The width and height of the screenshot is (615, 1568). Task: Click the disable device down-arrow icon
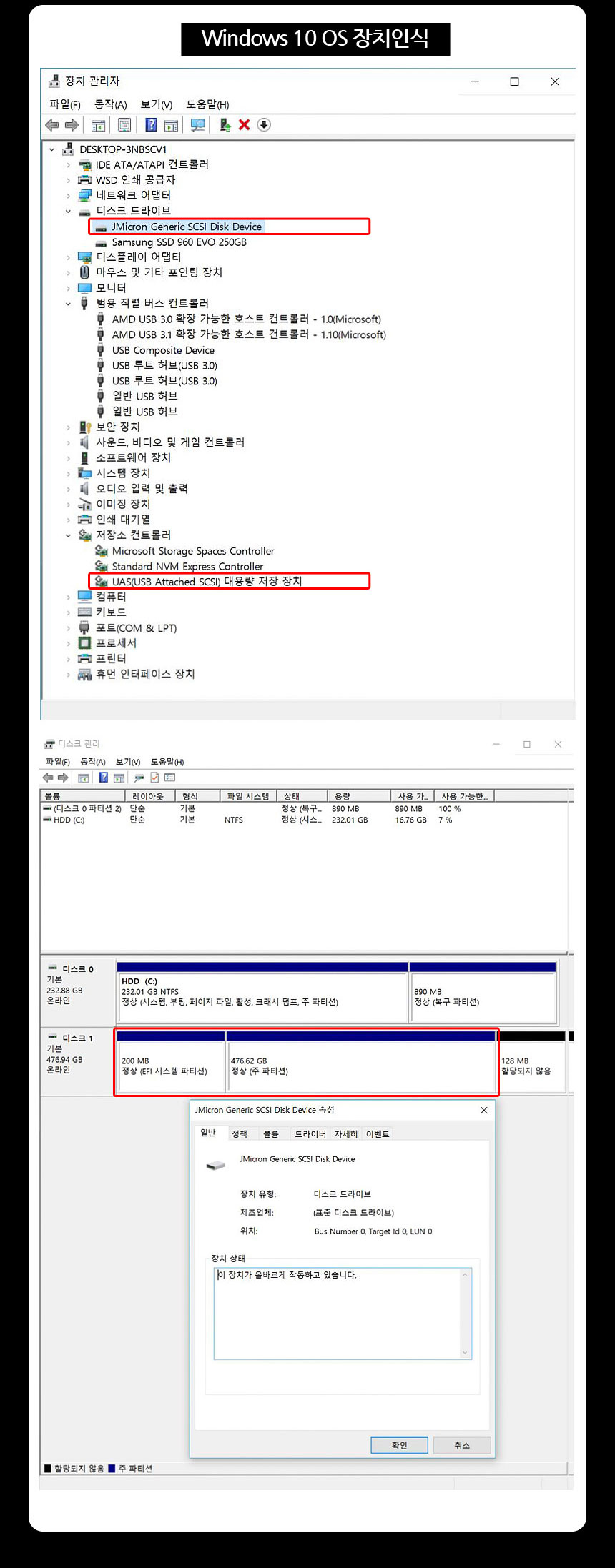pos(264,125)
